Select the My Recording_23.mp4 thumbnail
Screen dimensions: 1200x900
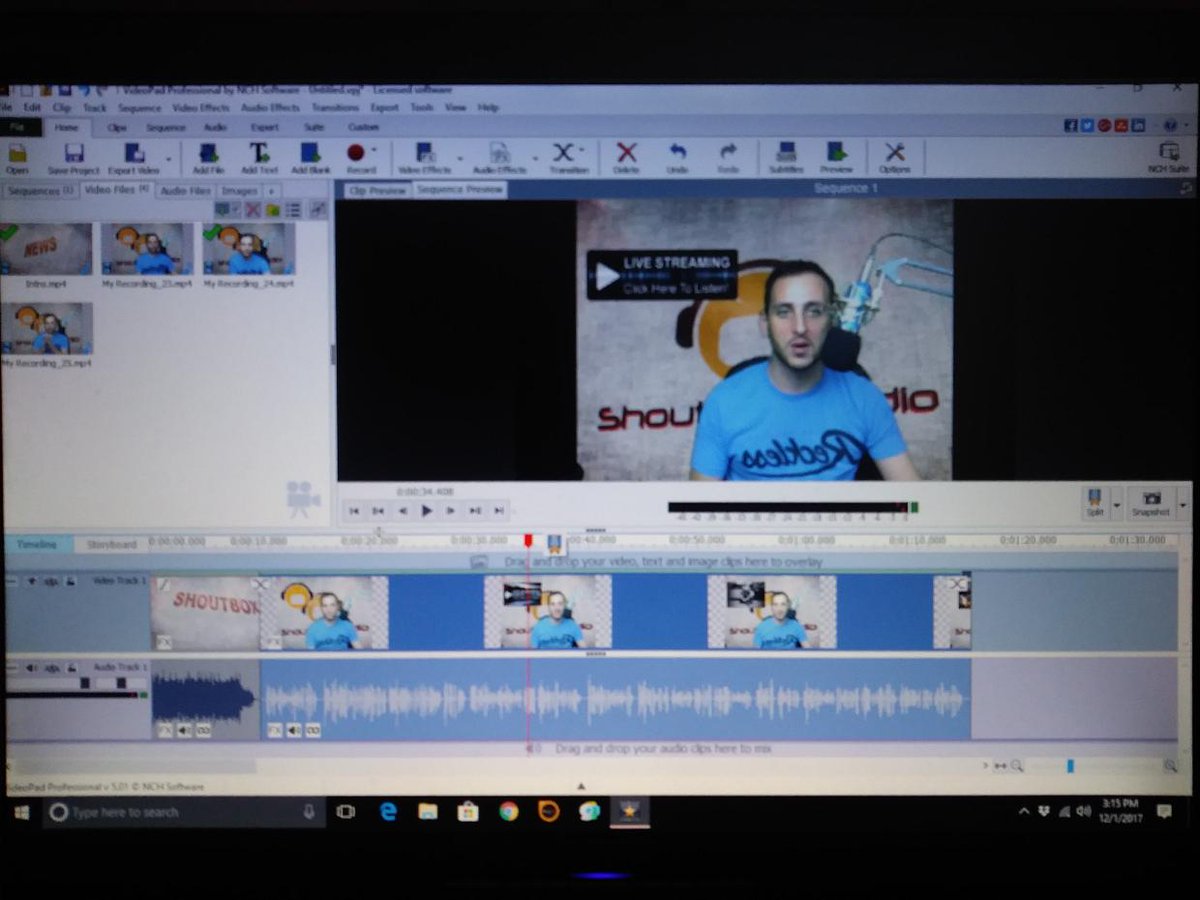tap(147, 248)
